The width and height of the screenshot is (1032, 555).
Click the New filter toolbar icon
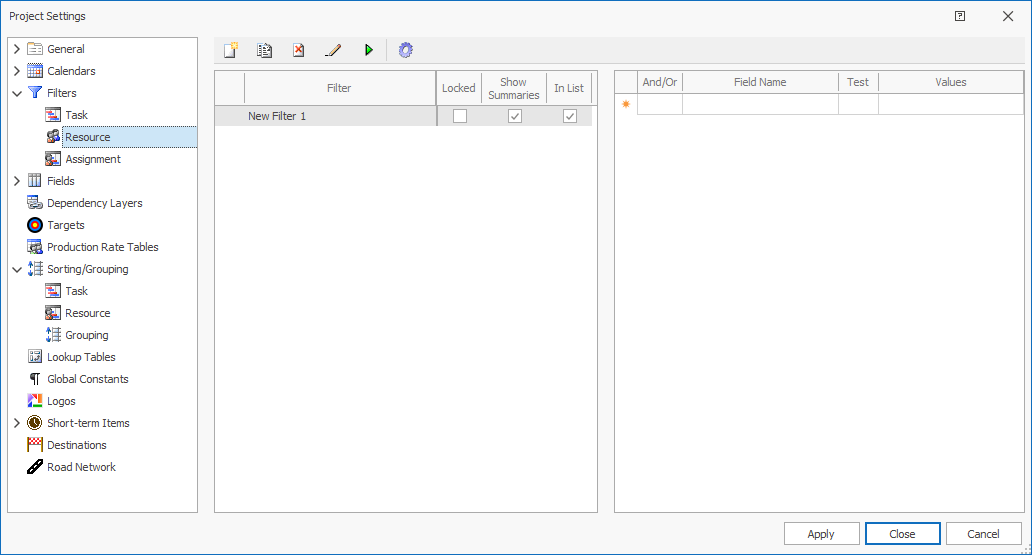click(231, 50)
